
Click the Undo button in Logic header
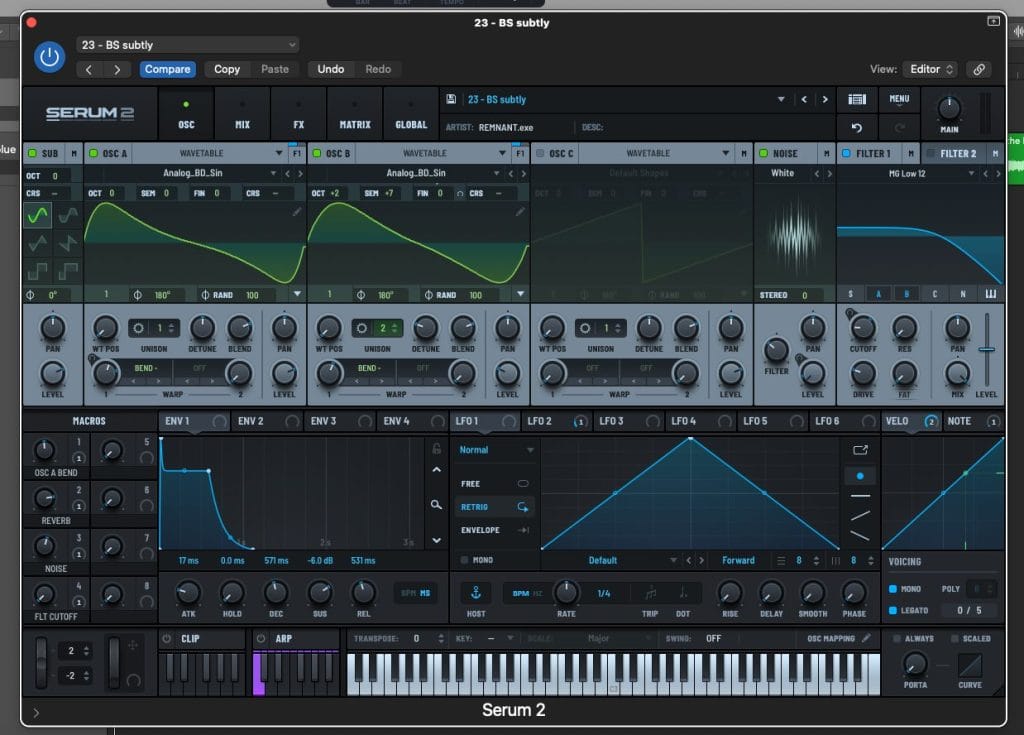point(330,69)
